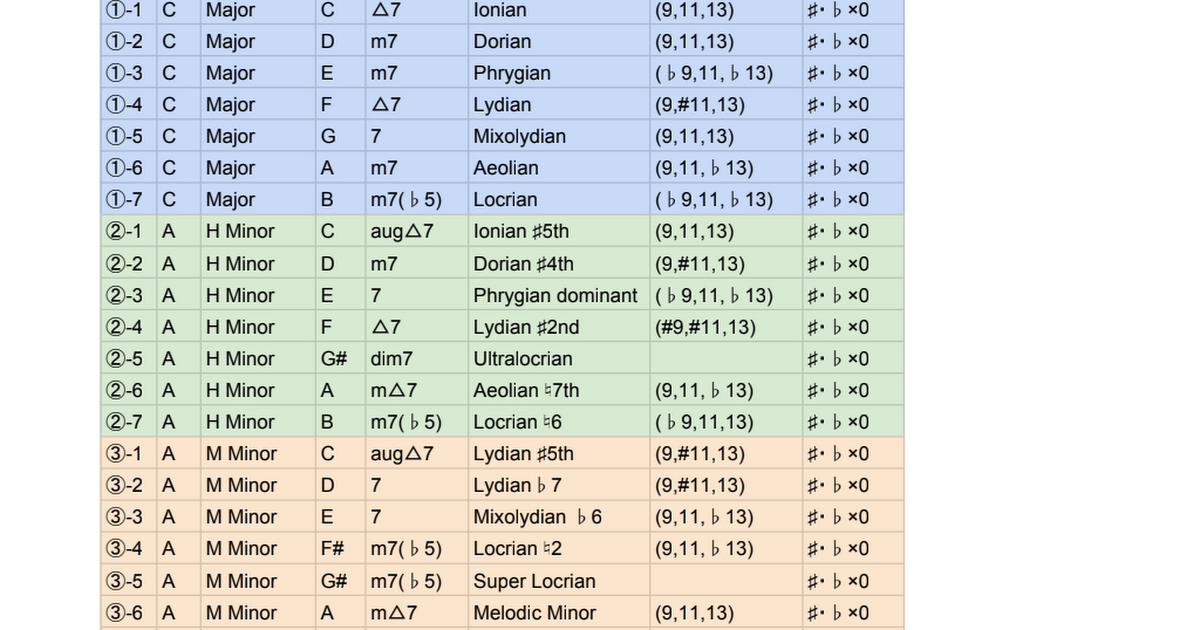Select the Mixolydian ♭6 cell

pyautogui.click(x=557, y=517)
